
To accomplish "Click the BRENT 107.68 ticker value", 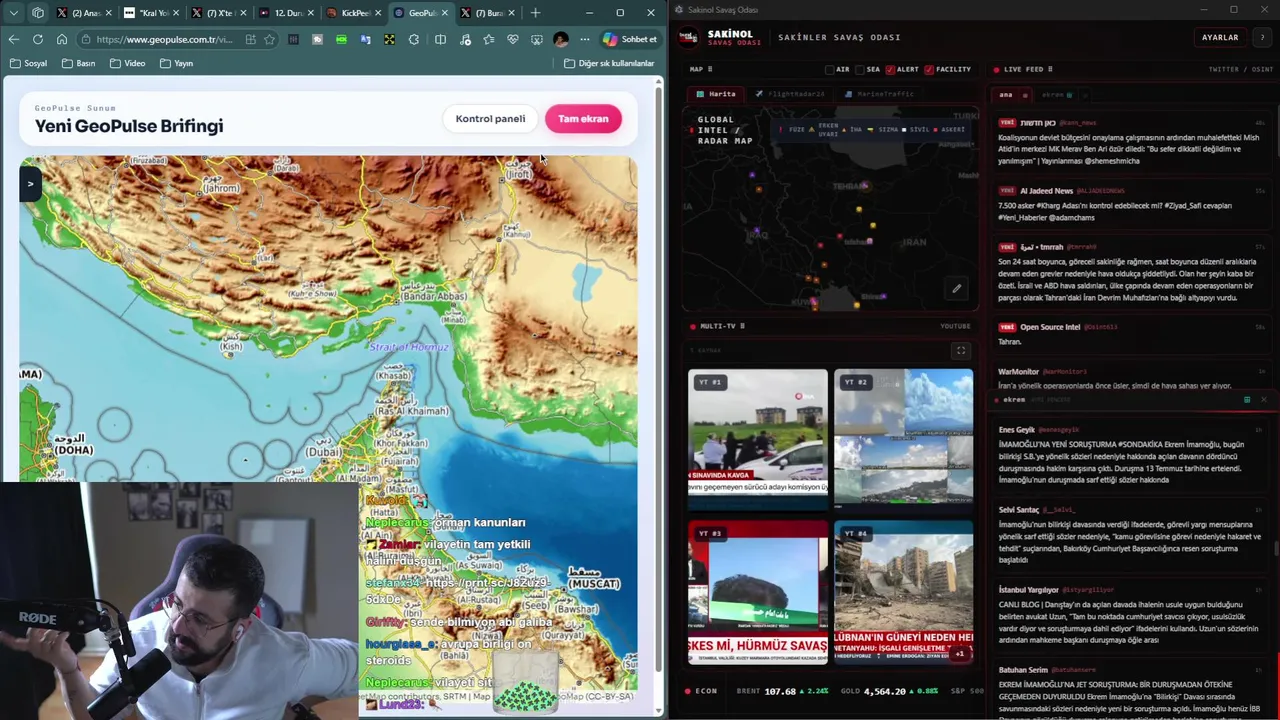I will pyautogui.click(x=780, y=691).
